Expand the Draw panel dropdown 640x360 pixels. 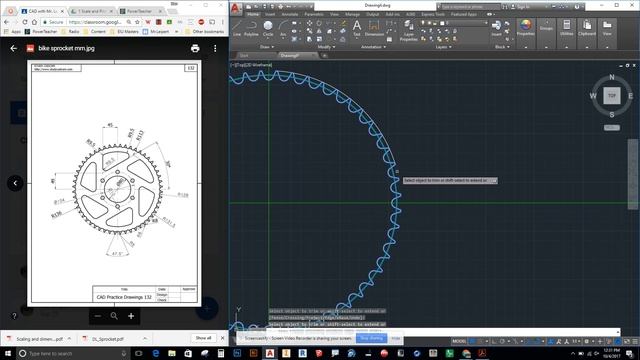[x=267, y=47]
